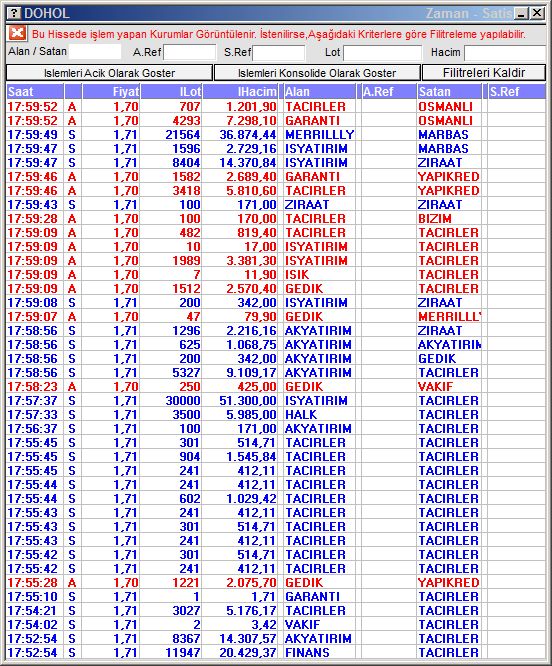Click the Fiyat column header
The image size is (552, 666).
(111, 92)
